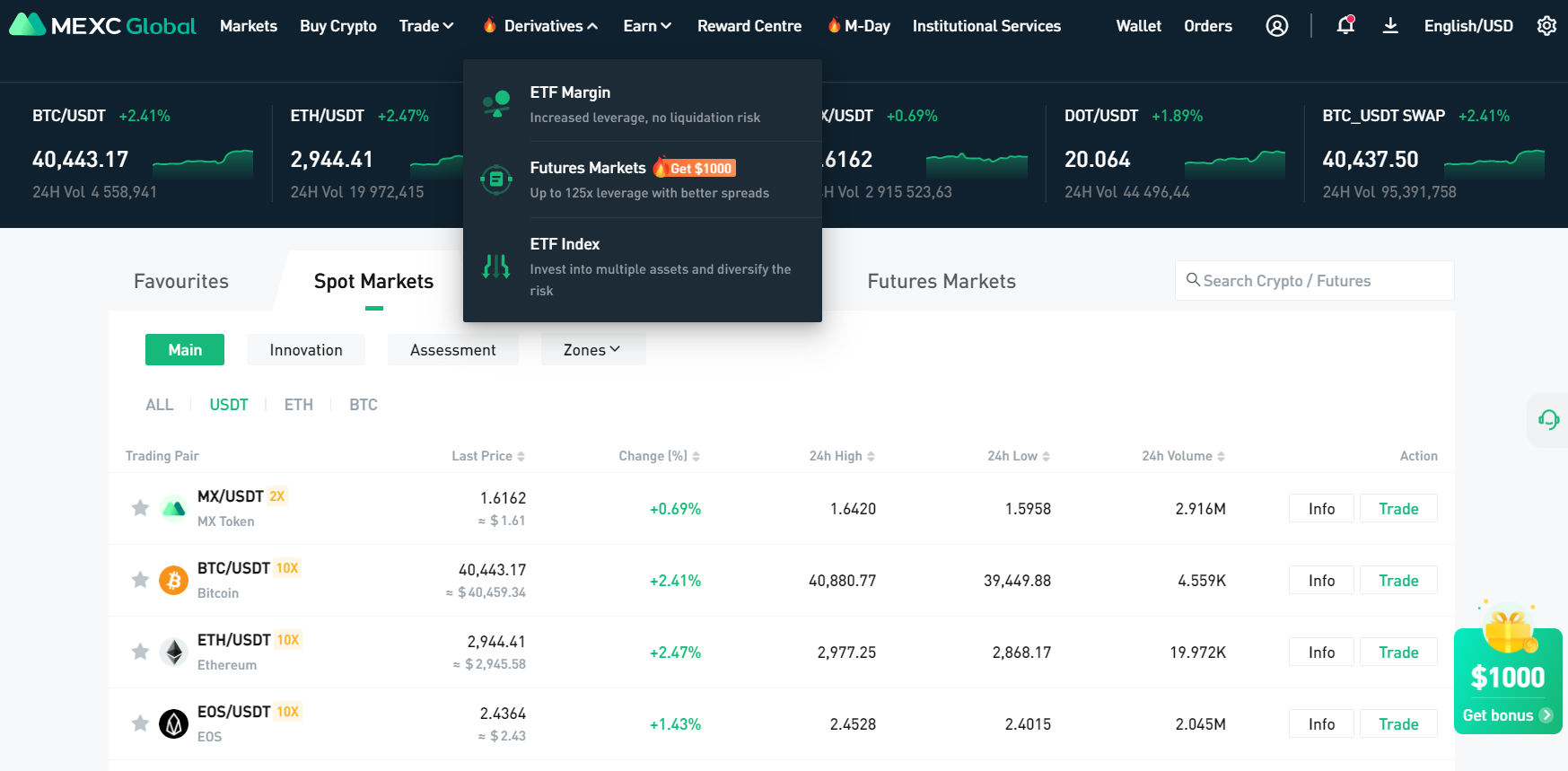
Task: Sort by Last Price column
Action: (488, 456)
